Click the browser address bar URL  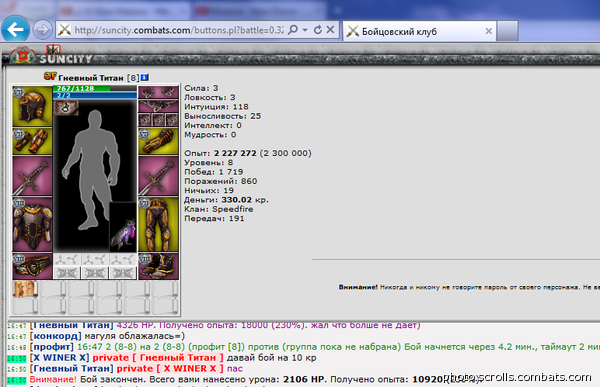coord(178,30)
